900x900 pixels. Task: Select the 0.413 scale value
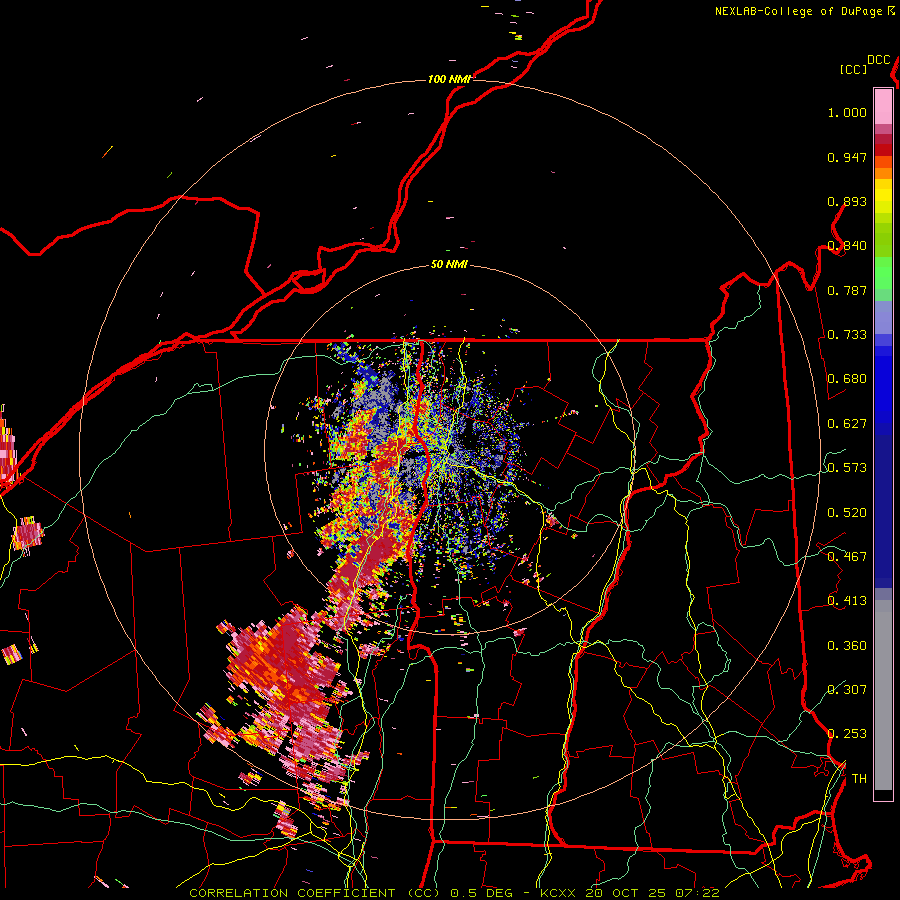tap(847, 601)
